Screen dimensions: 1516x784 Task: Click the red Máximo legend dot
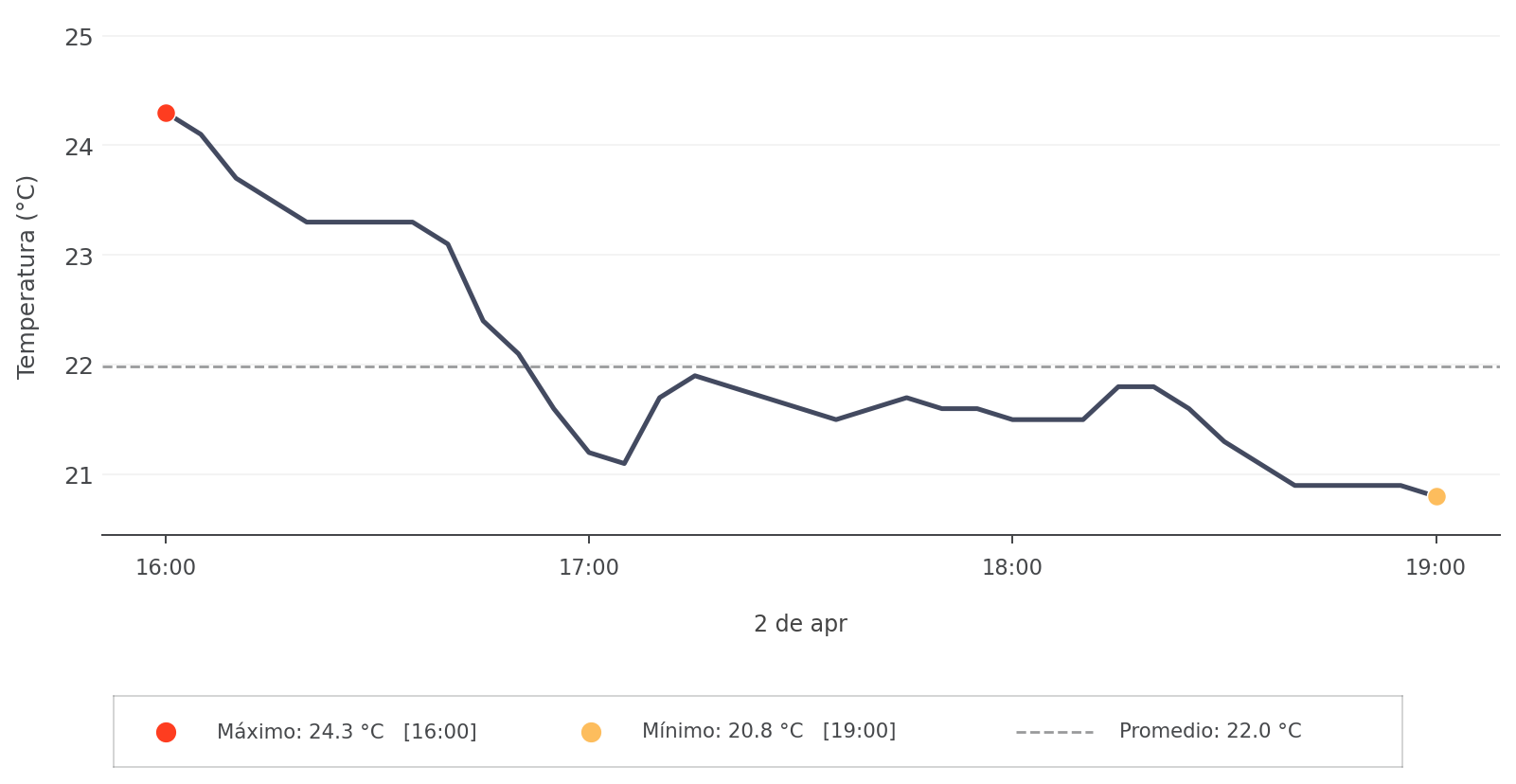(166, 732)
